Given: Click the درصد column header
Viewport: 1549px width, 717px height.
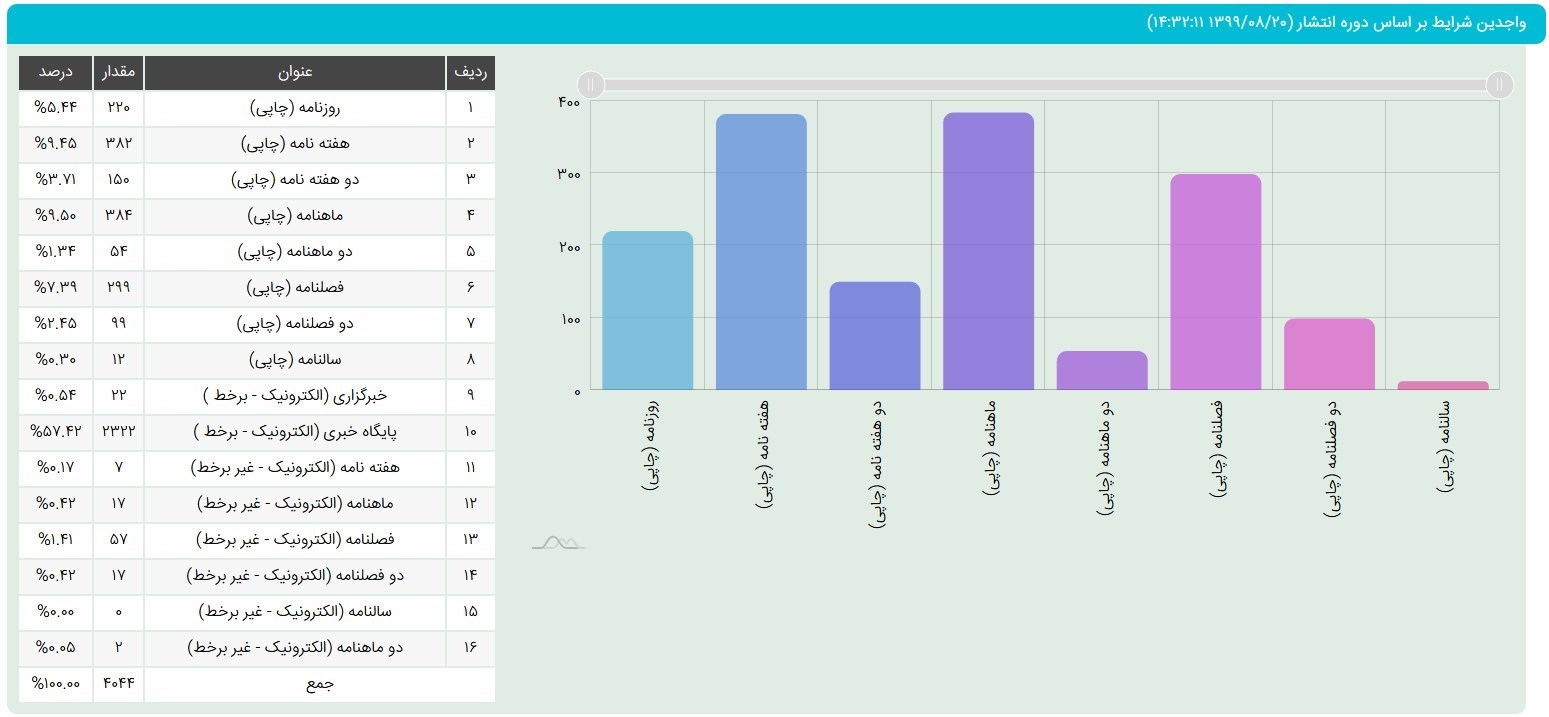Looking at the screenshot, I should pos(56,73).
